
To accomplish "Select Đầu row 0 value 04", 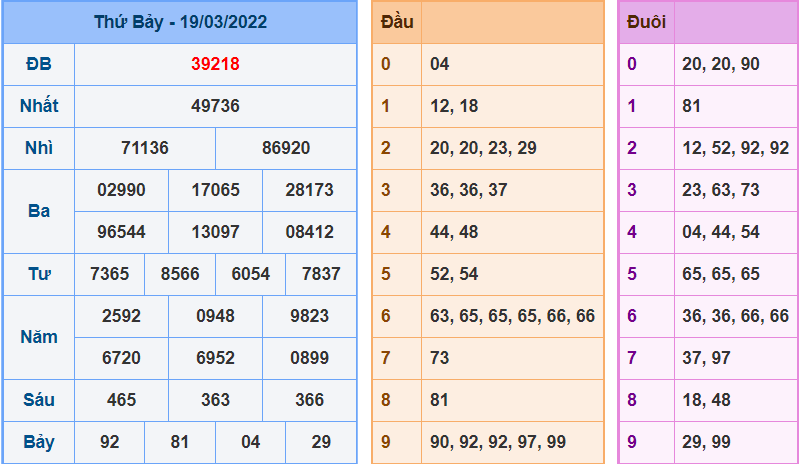I will pos(439,64).
